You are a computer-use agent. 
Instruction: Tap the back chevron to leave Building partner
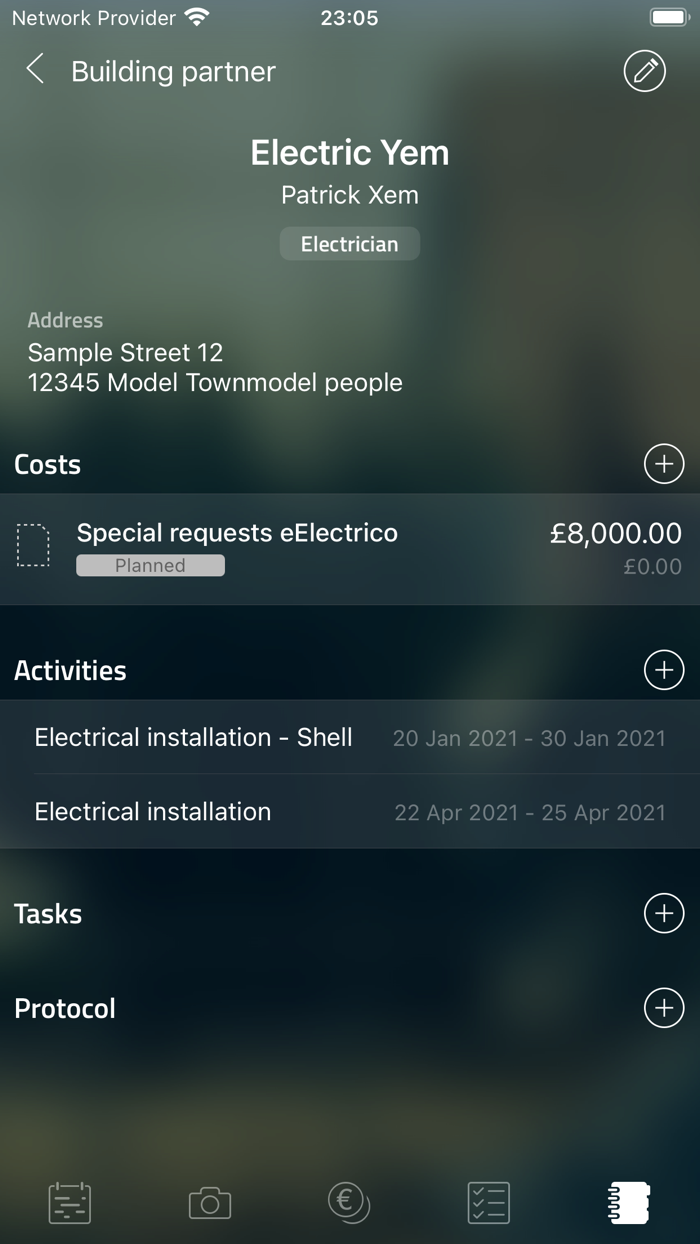coord(34,70)
